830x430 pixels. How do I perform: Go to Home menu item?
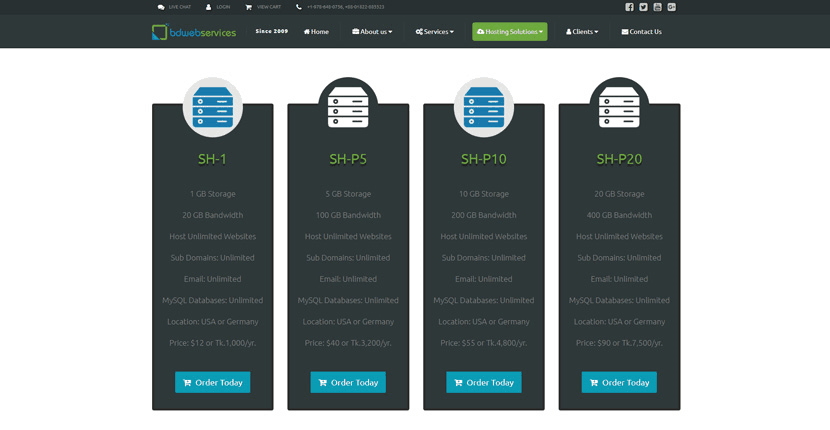pos(316,32)
